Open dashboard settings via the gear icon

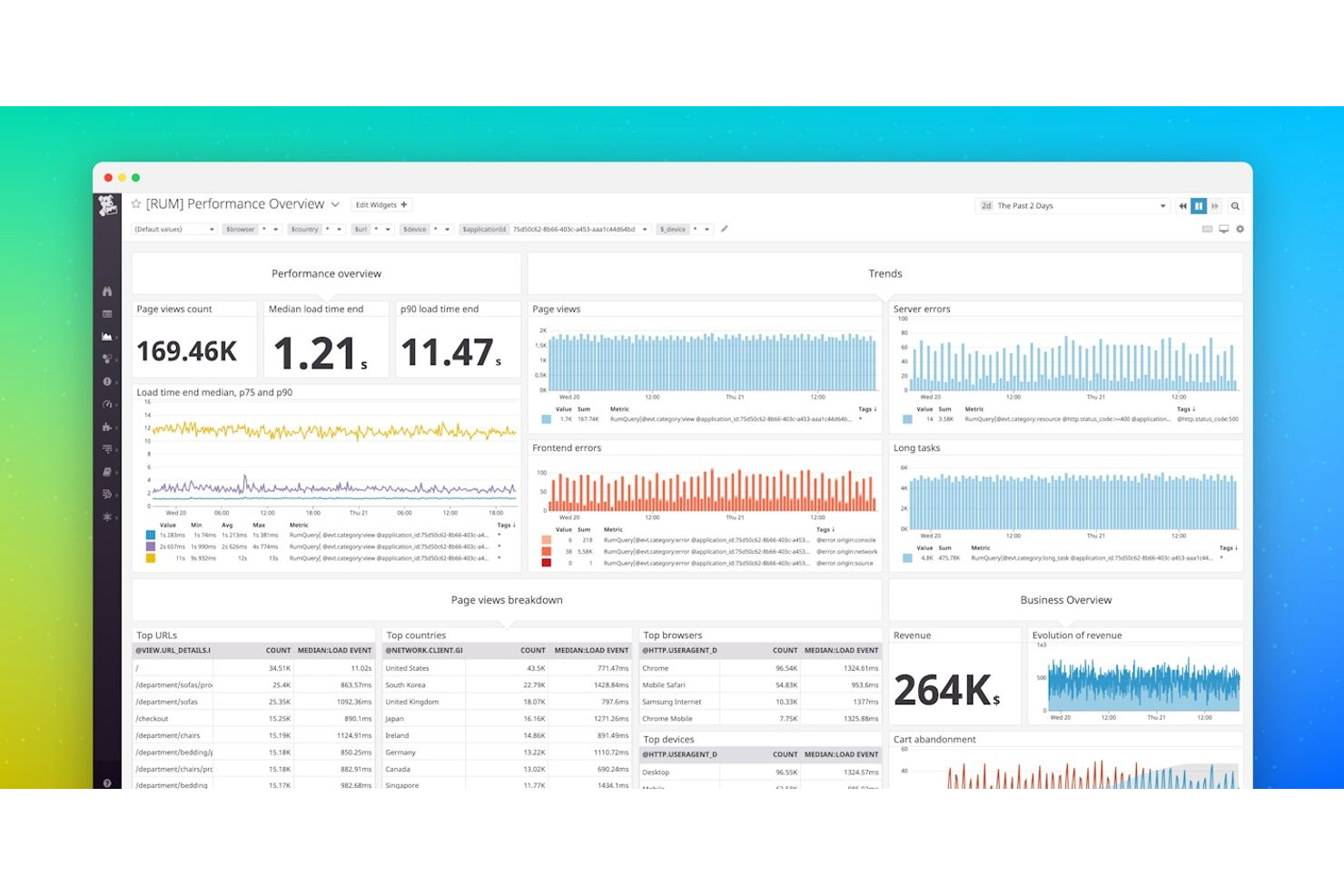tap(1240, 229)
